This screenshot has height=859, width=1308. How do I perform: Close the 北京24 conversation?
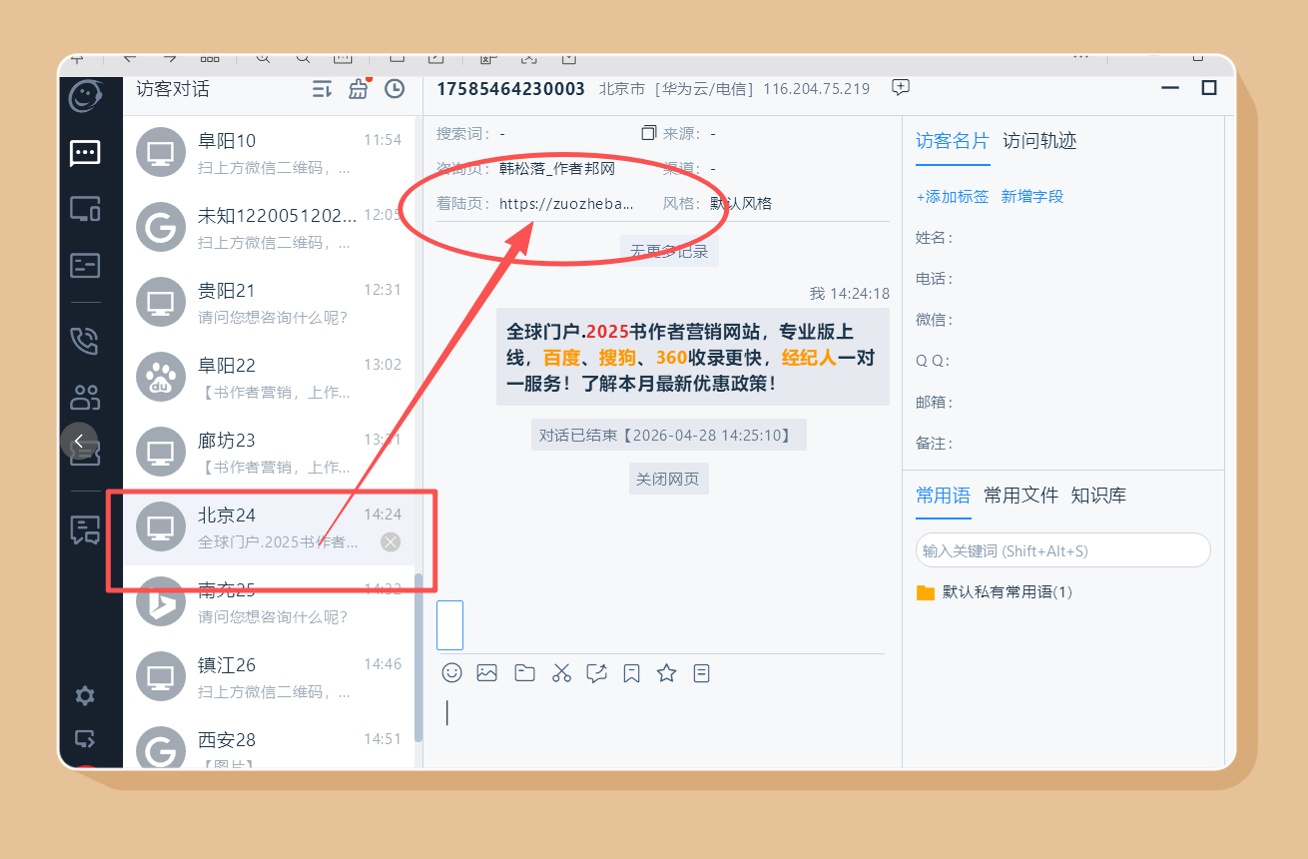[x=391, y=542]
